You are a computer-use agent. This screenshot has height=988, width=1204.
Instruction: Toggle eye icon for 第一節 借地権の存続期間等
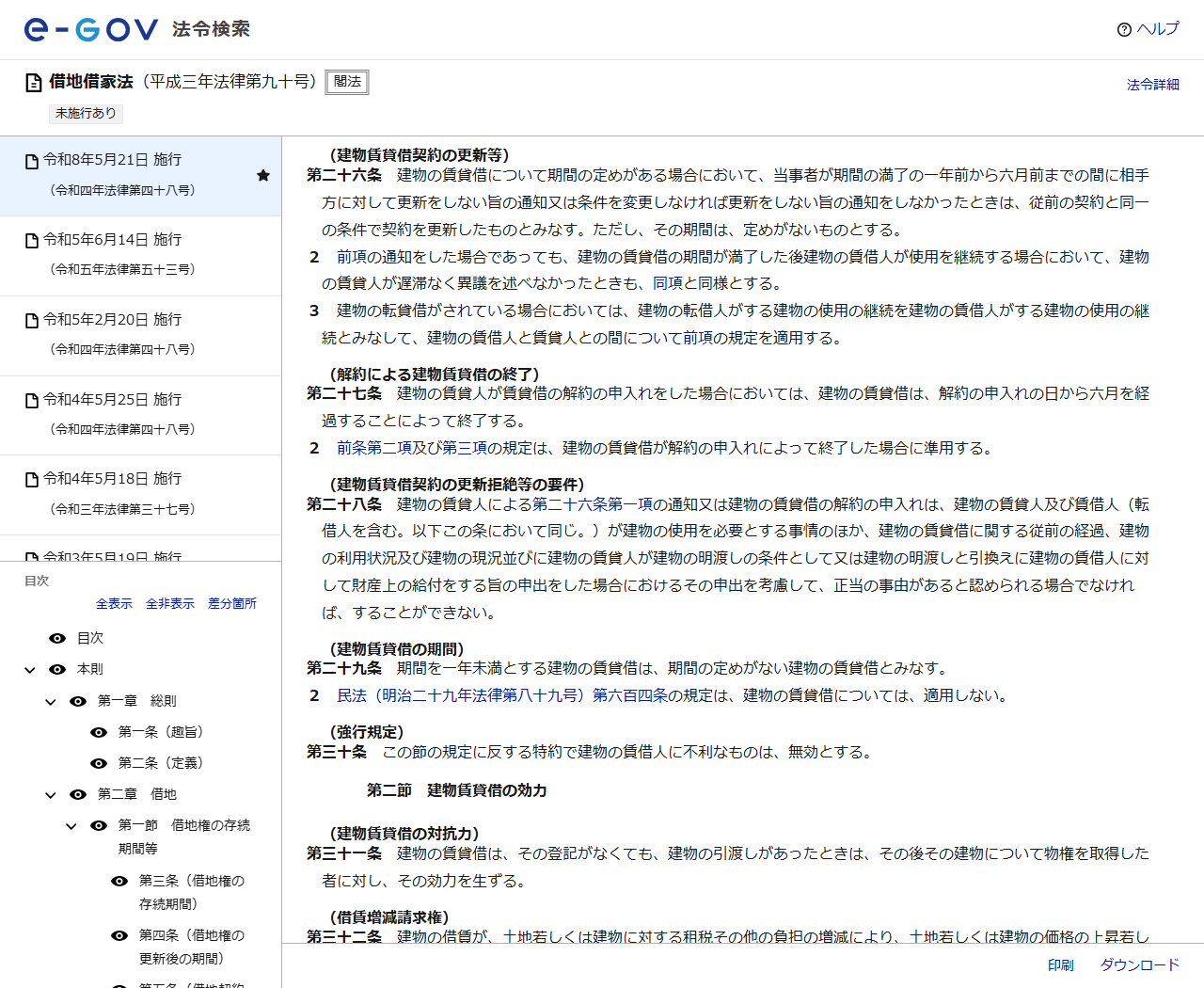99,825
